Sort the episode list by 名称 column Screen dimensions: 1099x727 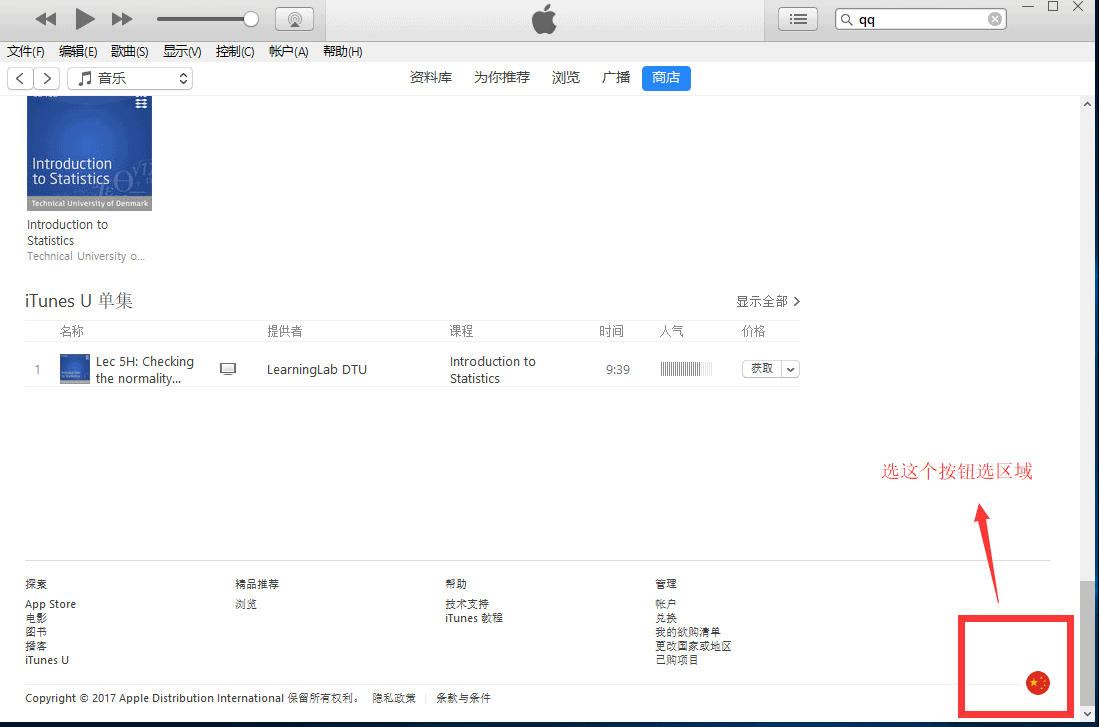point(71,331)
